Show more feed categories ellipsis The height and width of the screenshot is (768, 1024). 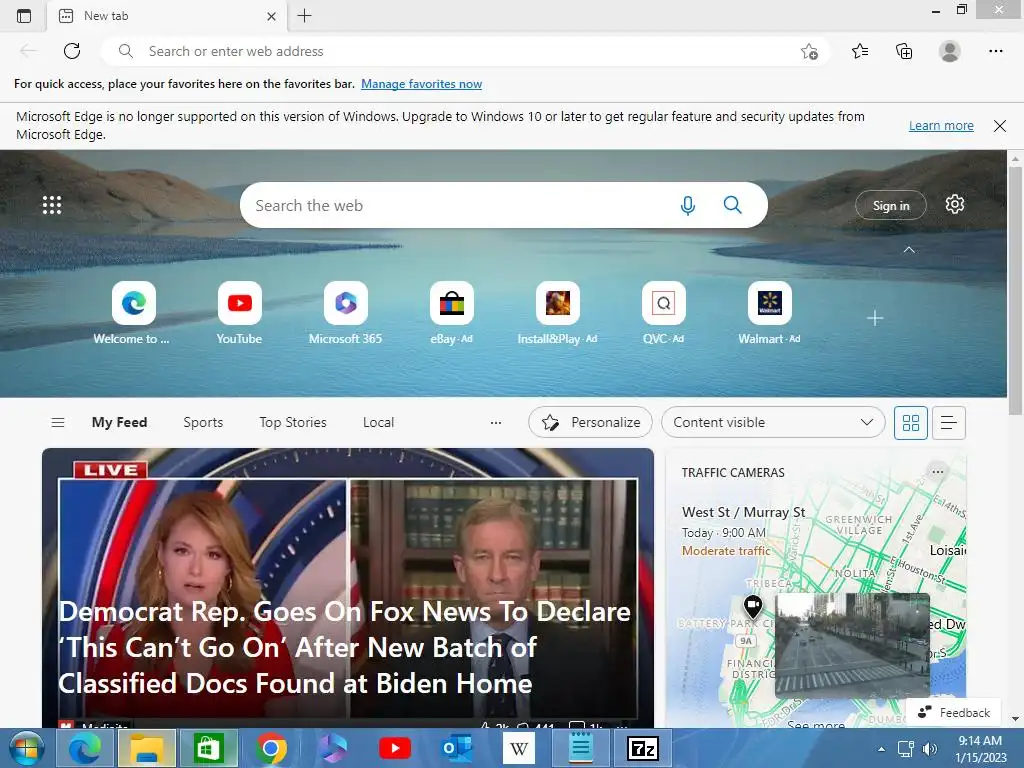click(x=496, y=423)
